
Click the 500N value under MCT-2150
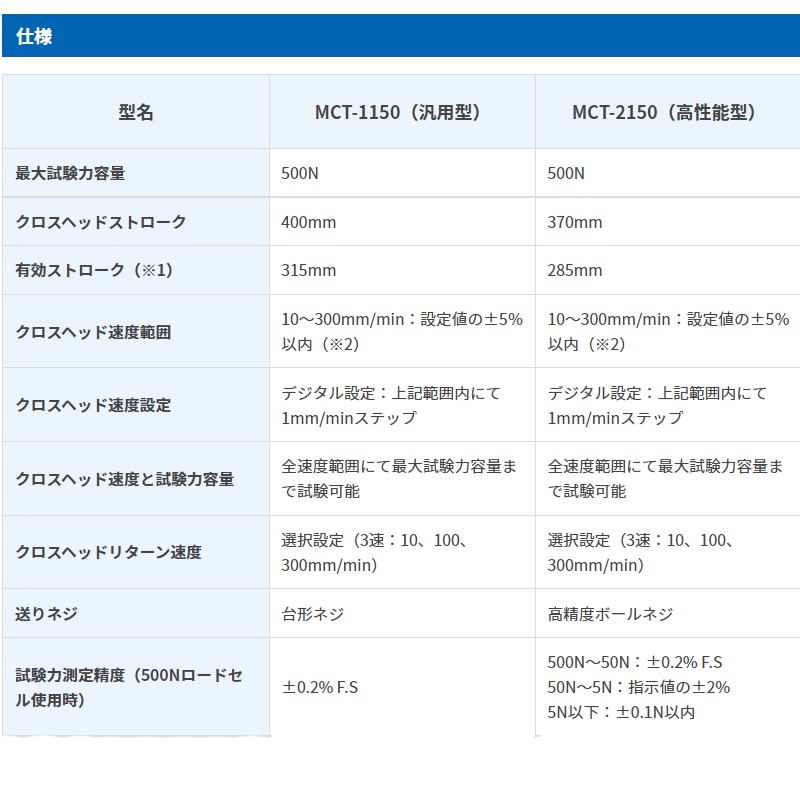tap(566, 173)
